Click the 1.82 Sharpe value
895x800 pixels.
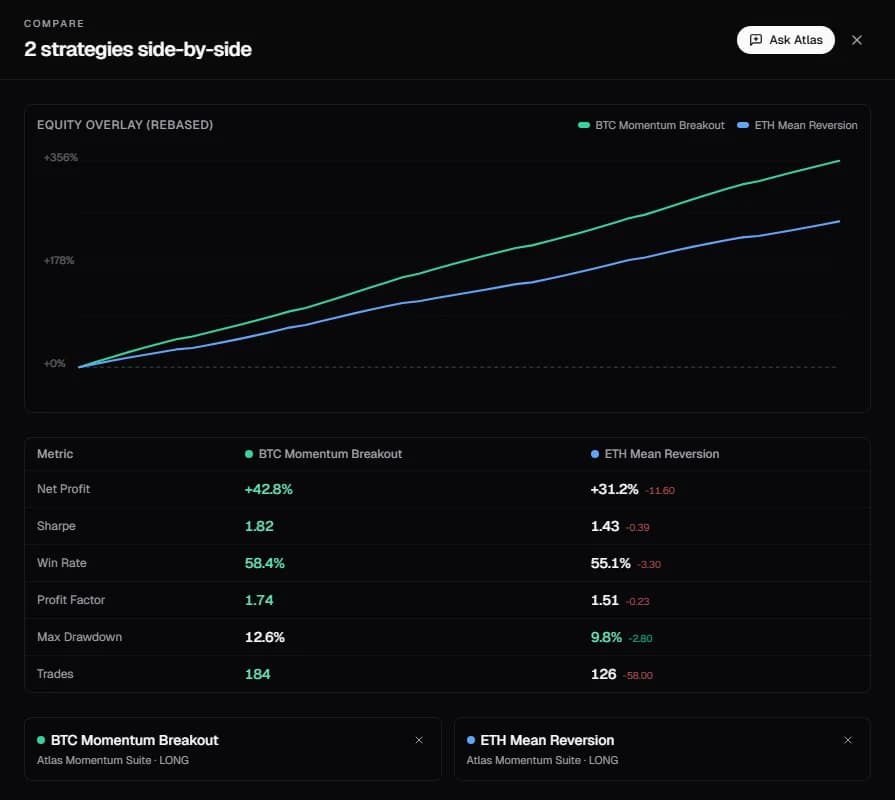259,526
